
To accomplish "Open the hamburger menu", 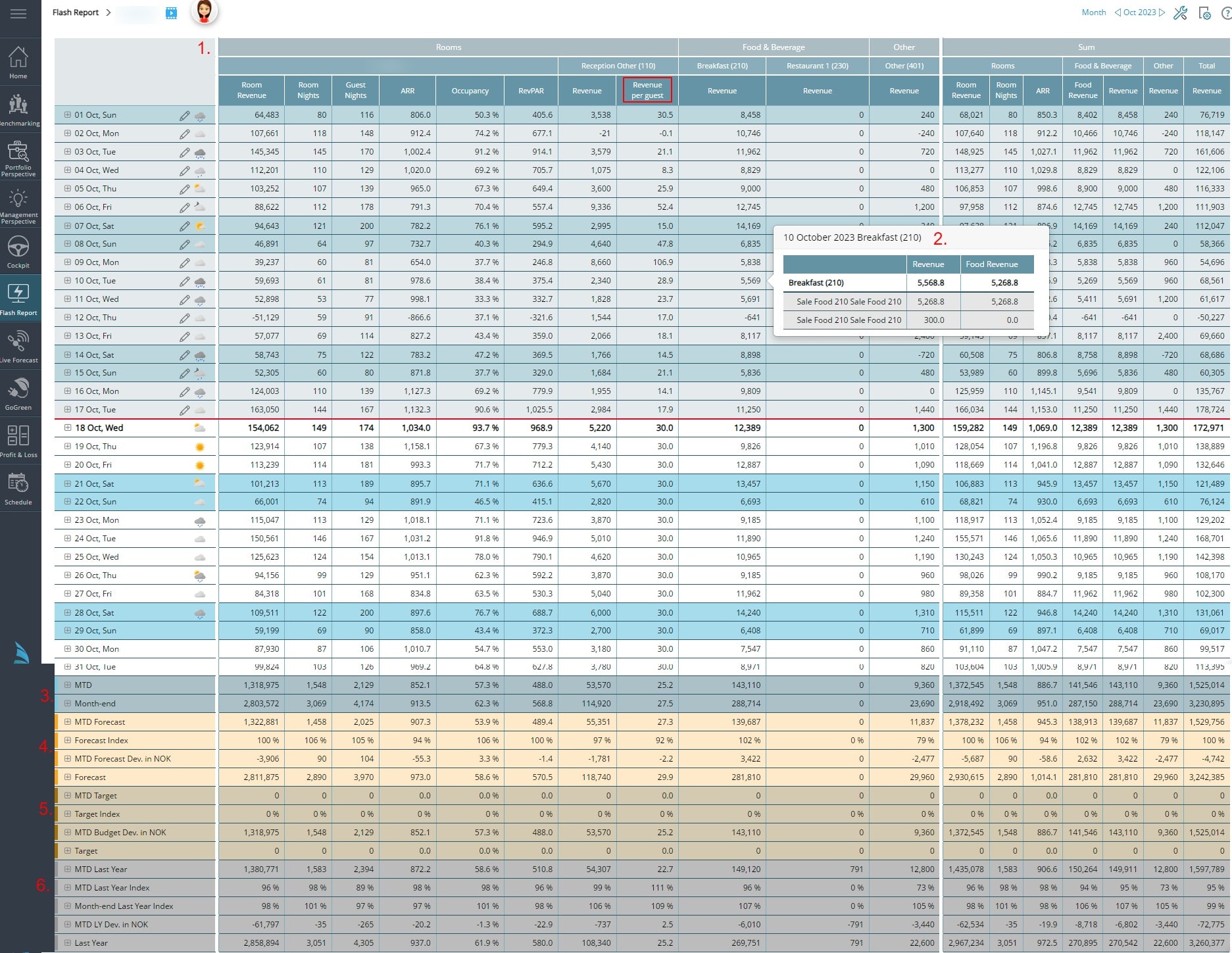I will [19, 14].
